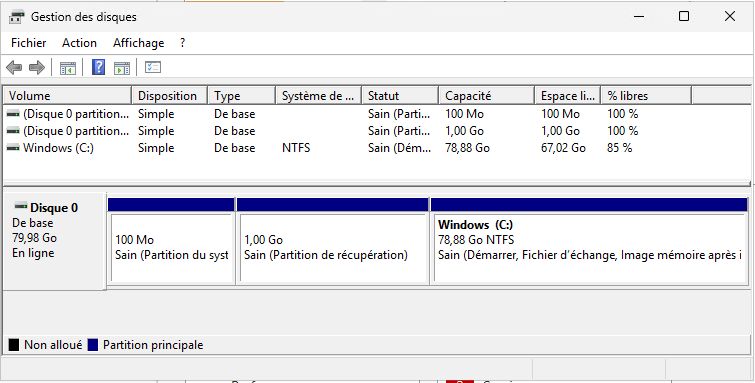Screen dimensions: 755x383
Task: Toggle the action pane toolbar icon
Action: [x=122, y=68]
